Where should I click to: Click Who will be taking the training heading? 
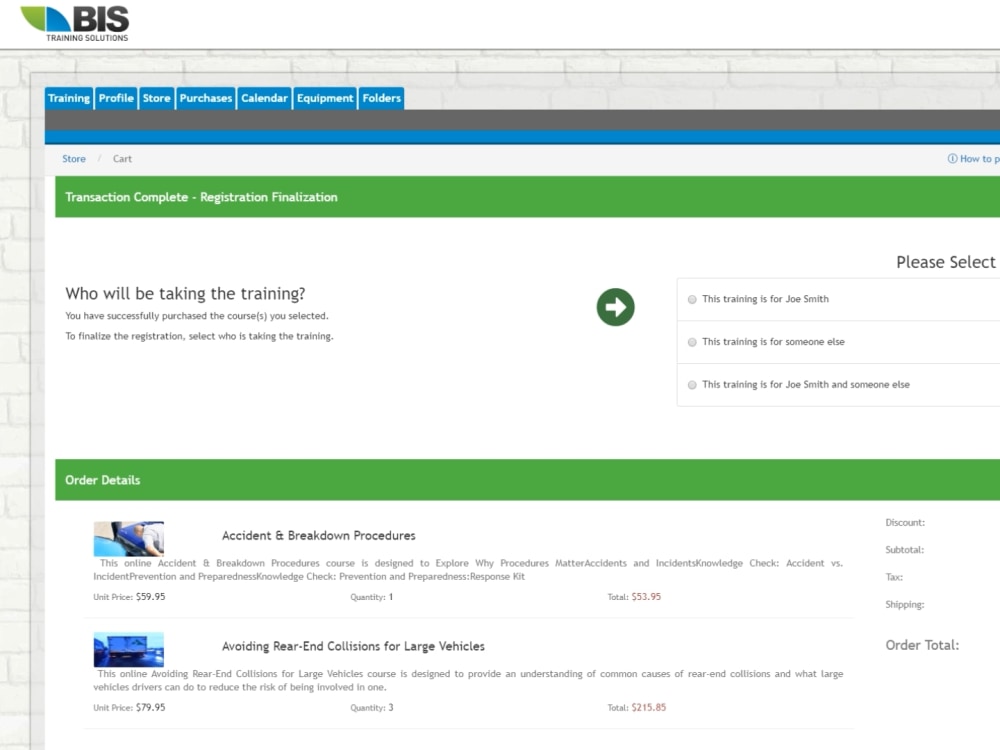[x=185, y=293]
